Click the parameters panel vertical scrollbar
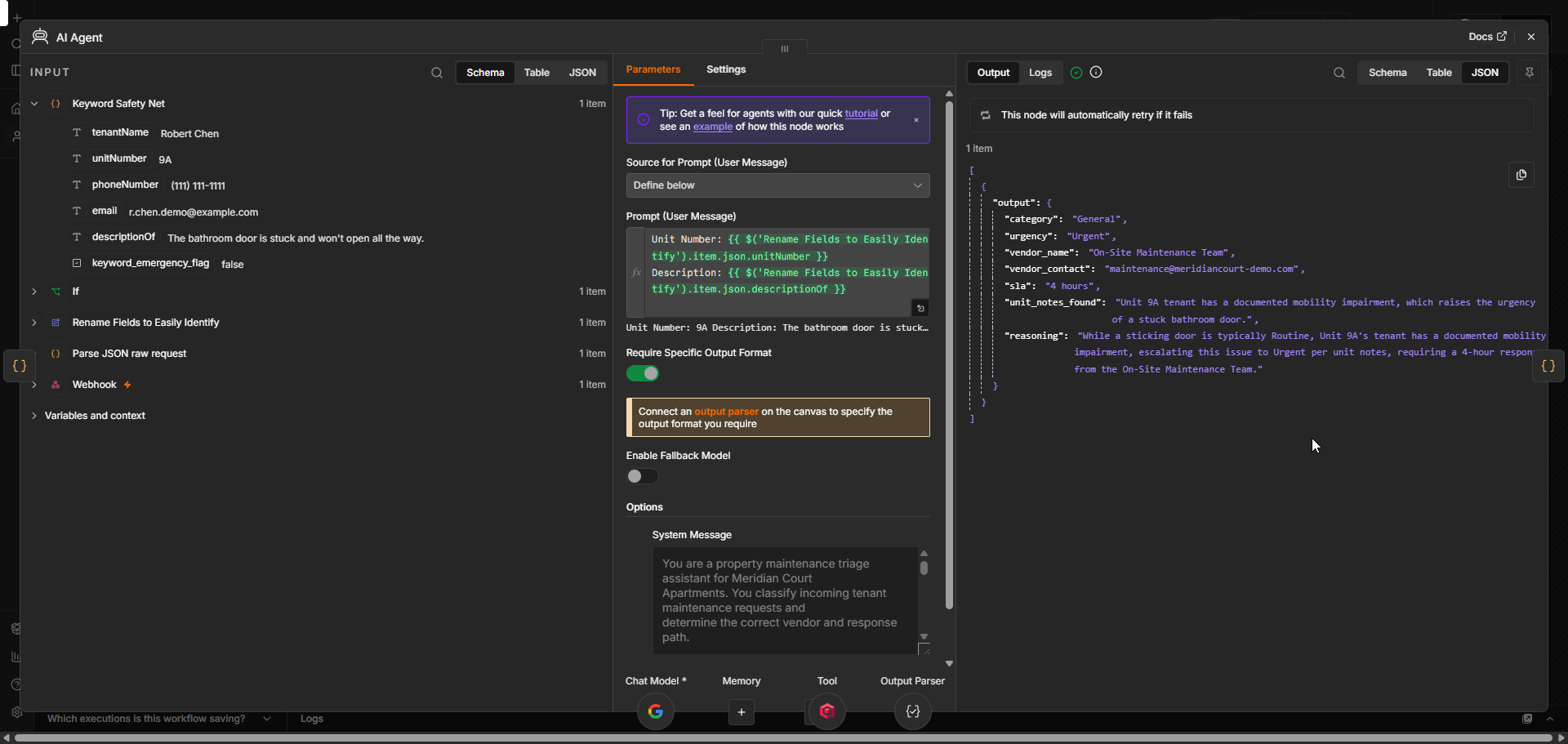 [949, 355]
